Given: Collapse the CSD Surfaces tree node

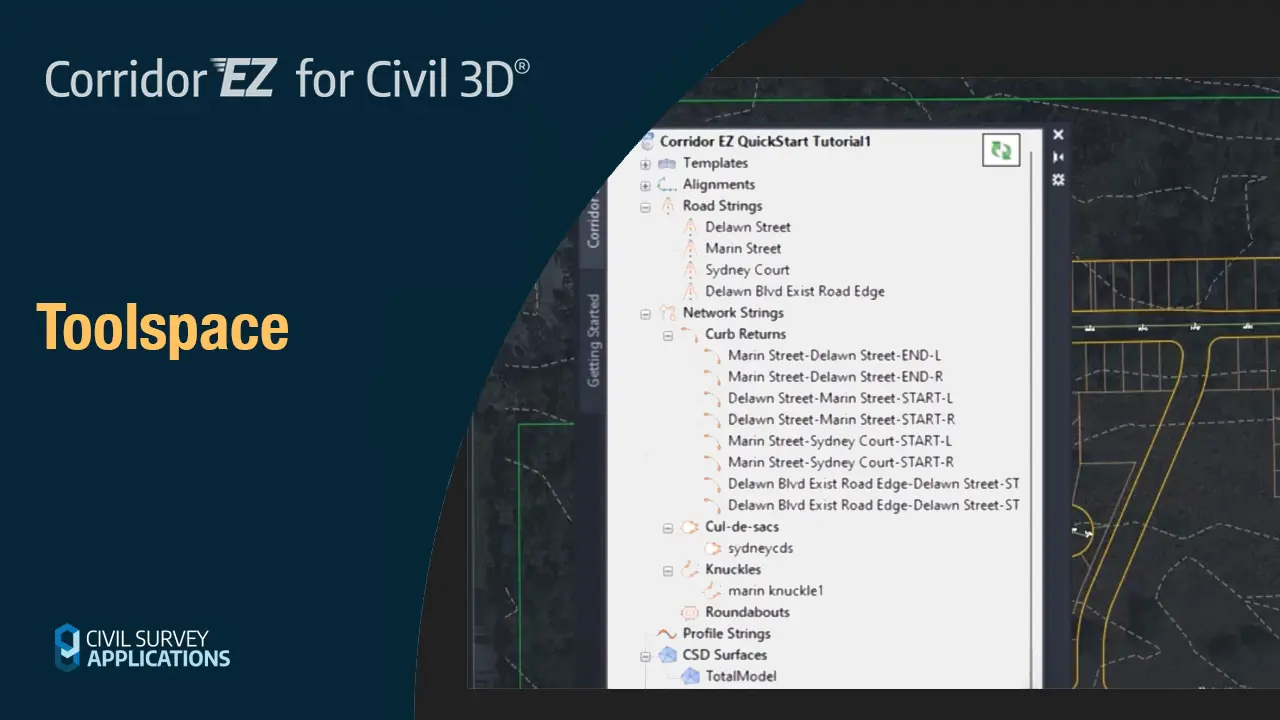Looking at the screenshot, I should [x=646, y=656].
